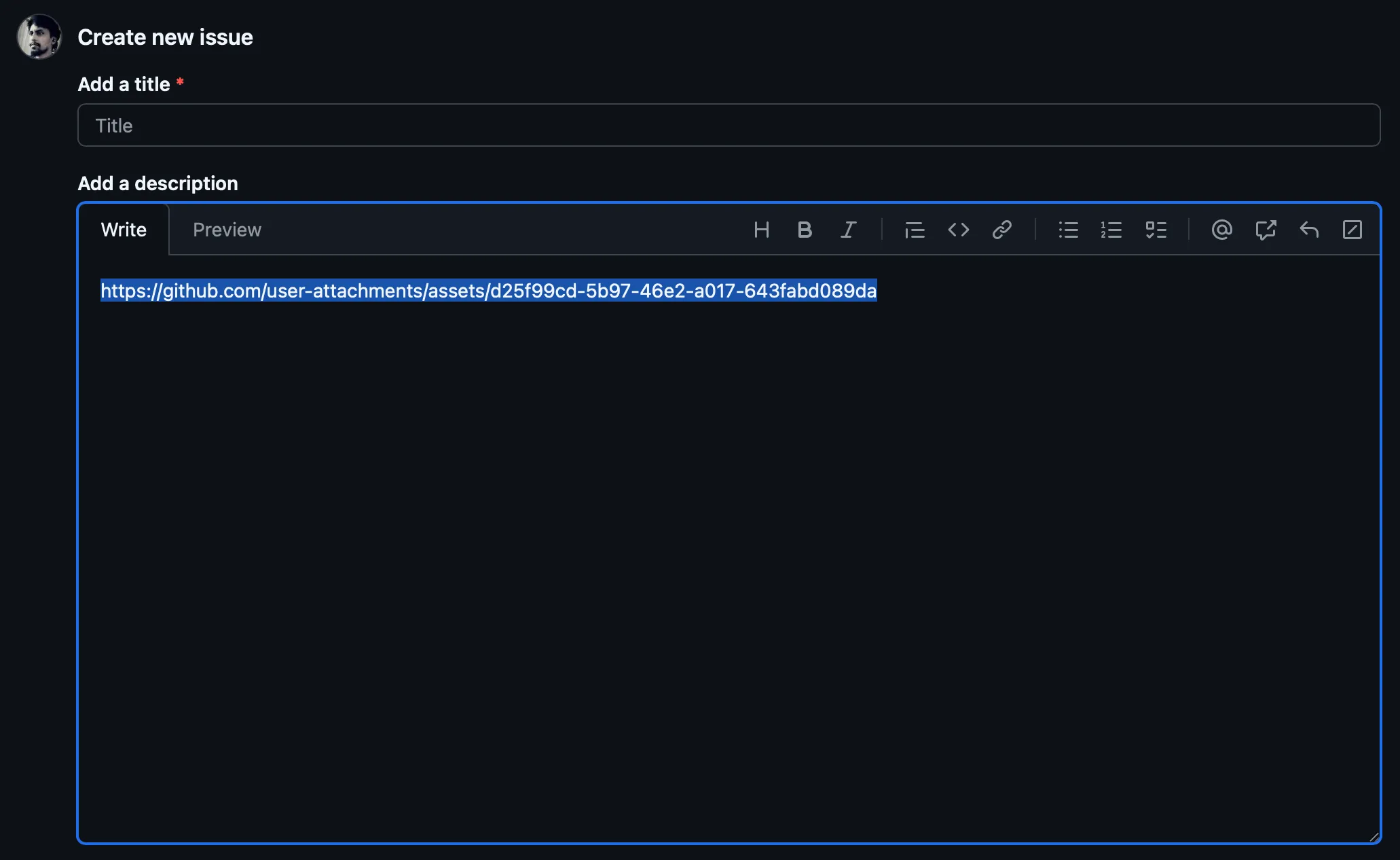The height and width of the screenshot is (860, 1400).
Task: Insert a code snippet
Action: [959, 230]
